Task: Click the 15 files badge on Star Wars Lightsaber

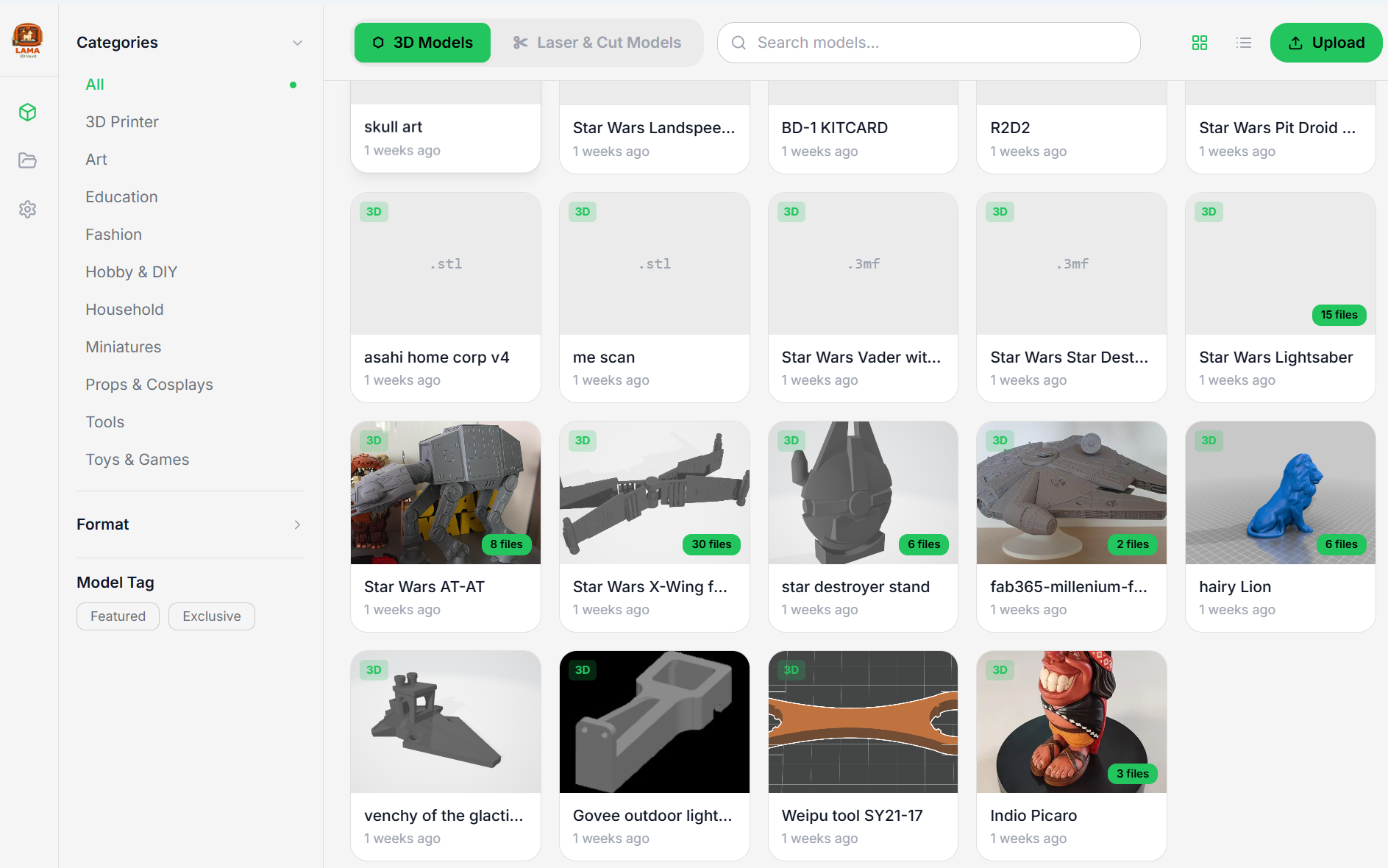Action: click(x=1339, y=315)
